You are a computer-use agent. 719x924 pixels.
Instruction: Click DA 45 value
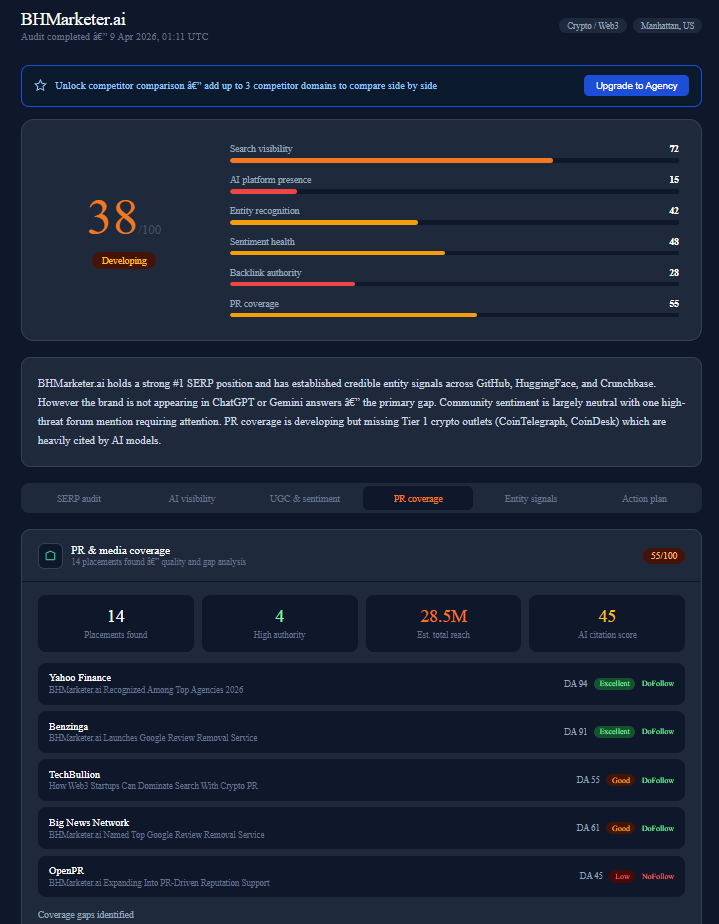pos(591,876)
